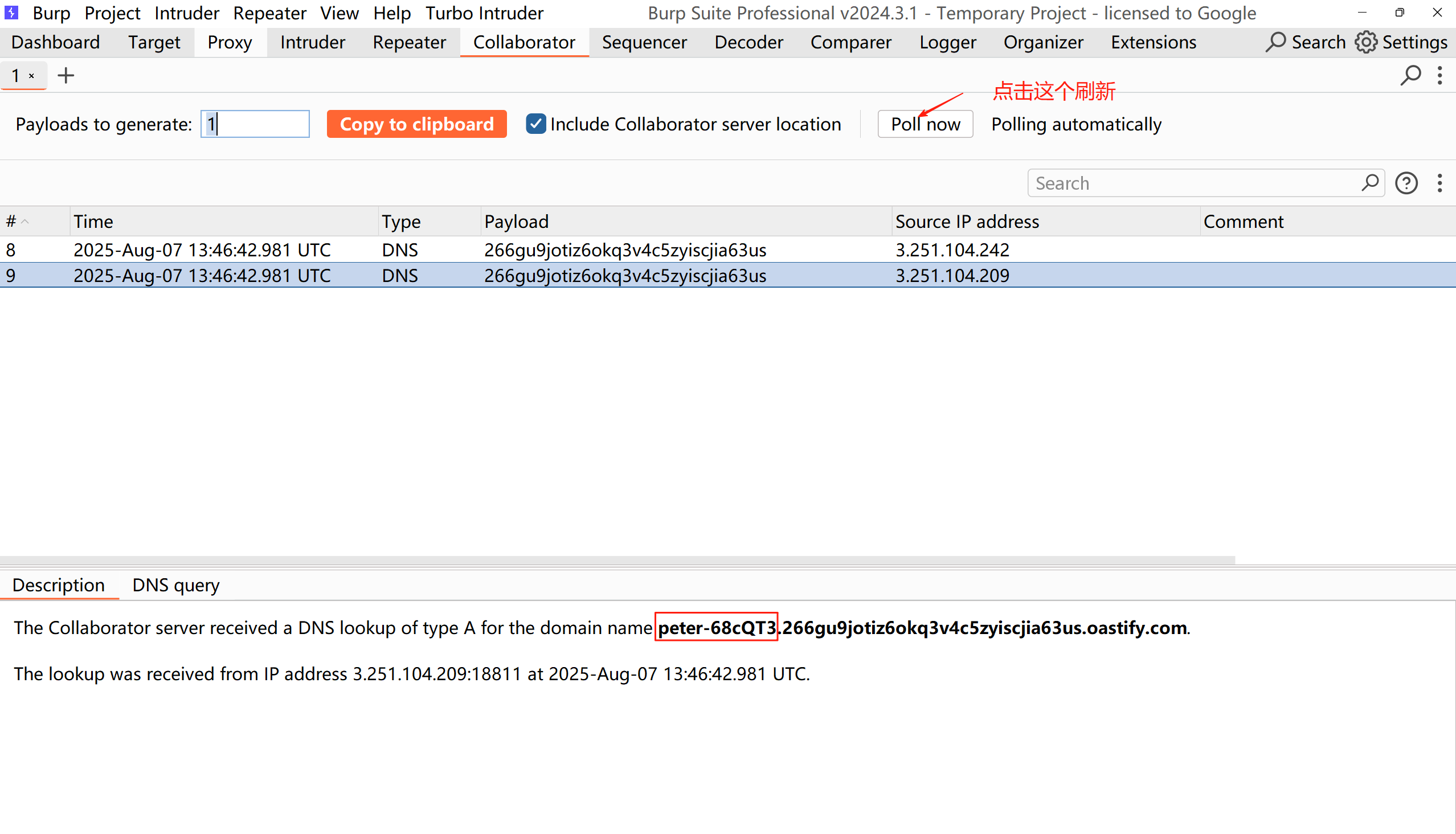This screenshot has height=834, width=1456.
Task: Click the Burp logo icon in title bar
Action: click(11, 12)
